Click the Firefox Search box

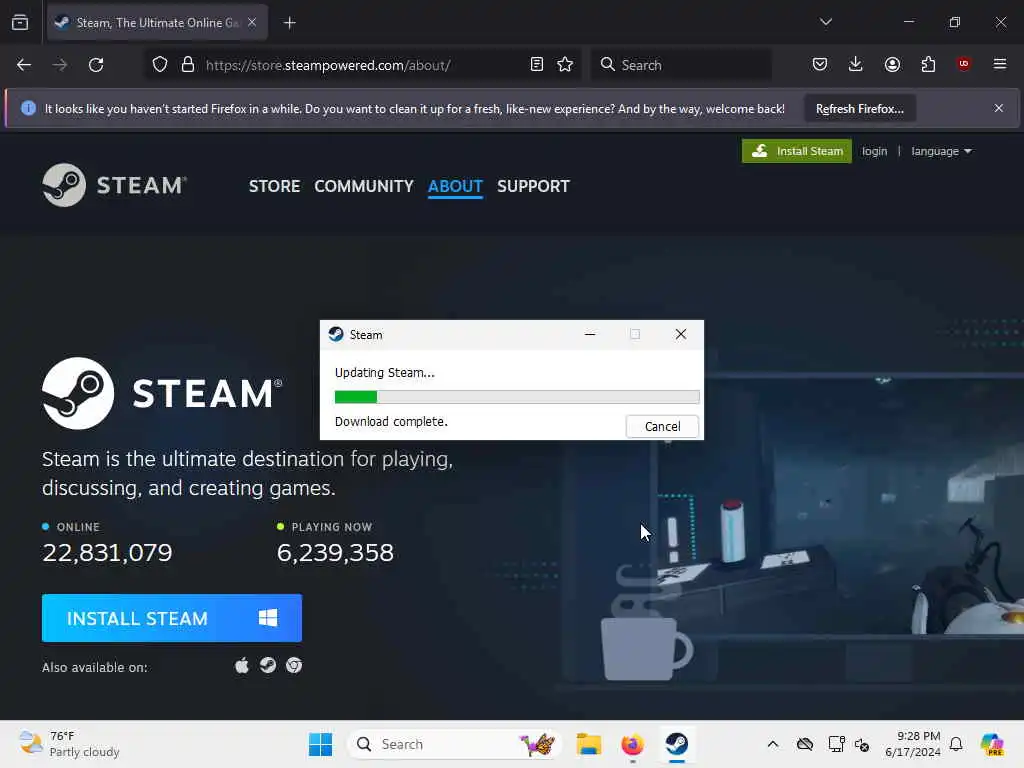(x=682, y=65)
